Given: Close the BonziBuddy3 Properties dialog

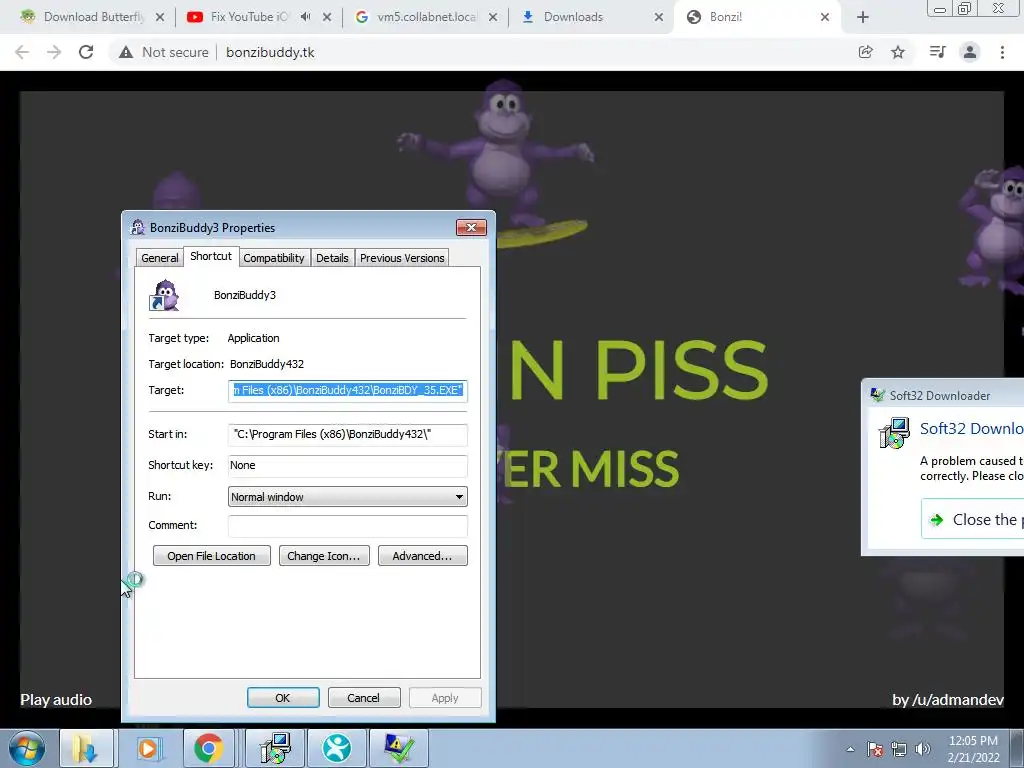Looking at the screenshot, I should pos(471,227).
